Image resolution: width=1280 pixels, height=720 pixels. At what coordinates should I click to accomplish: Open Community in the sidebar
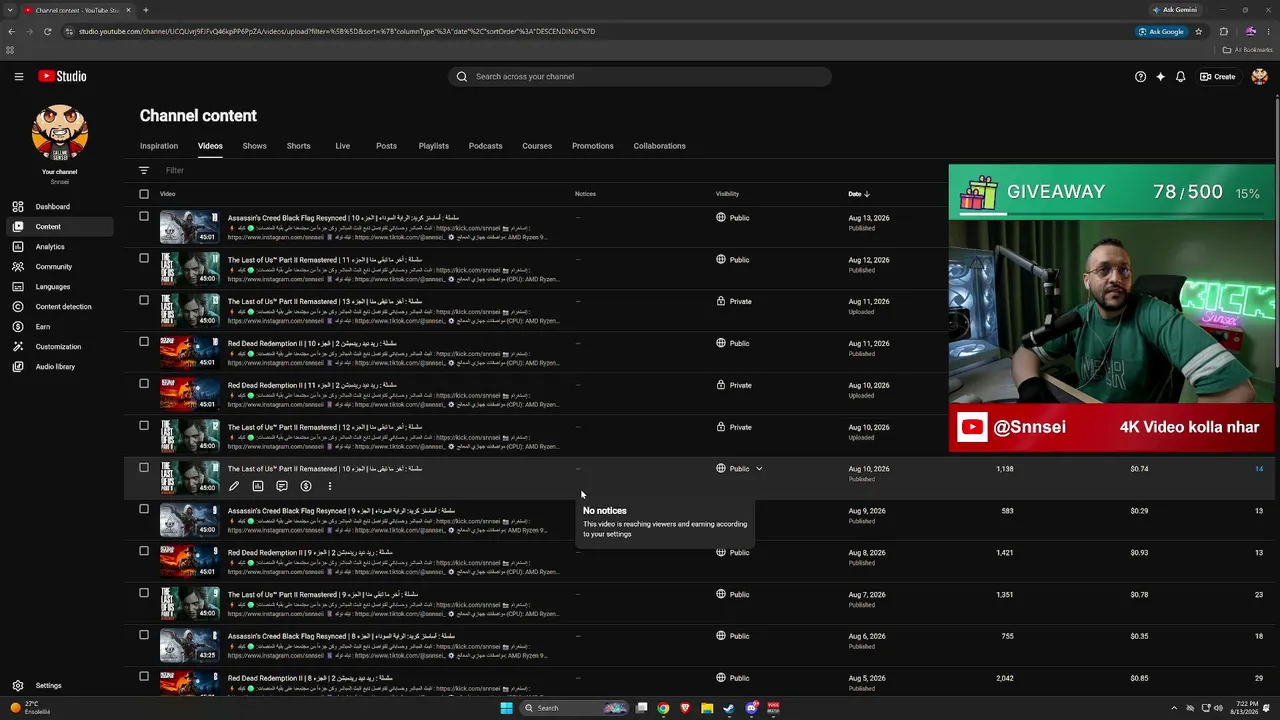[54, 267]
